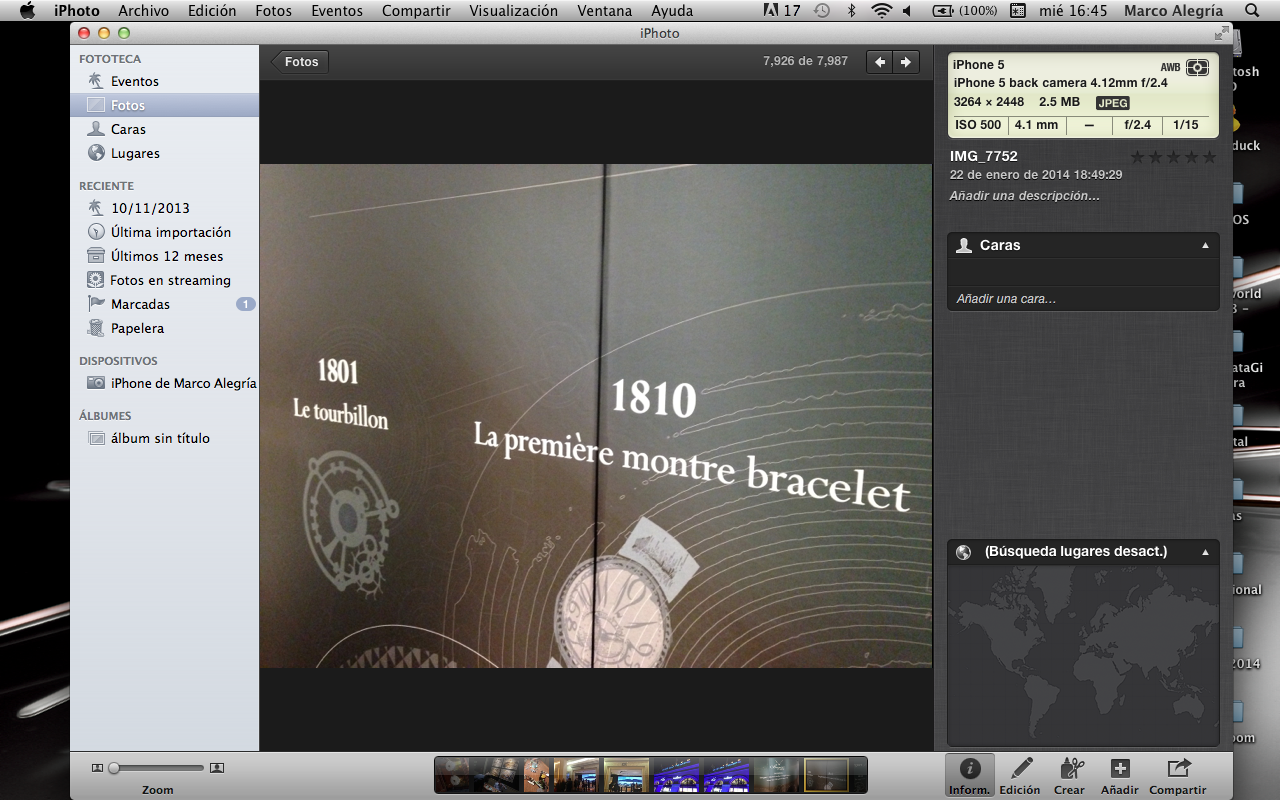
Task: Open the Visualización menu
Action: pyautogui.click(x=513, y=11)
